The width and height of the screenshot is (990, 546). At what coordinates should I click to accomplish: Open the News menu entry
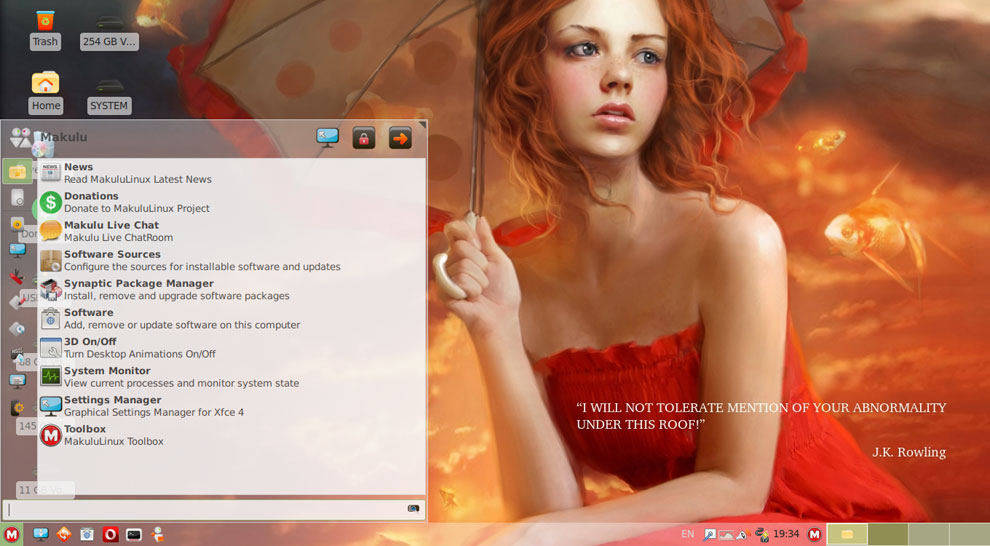pyautogui.click(x=231, y=173)
